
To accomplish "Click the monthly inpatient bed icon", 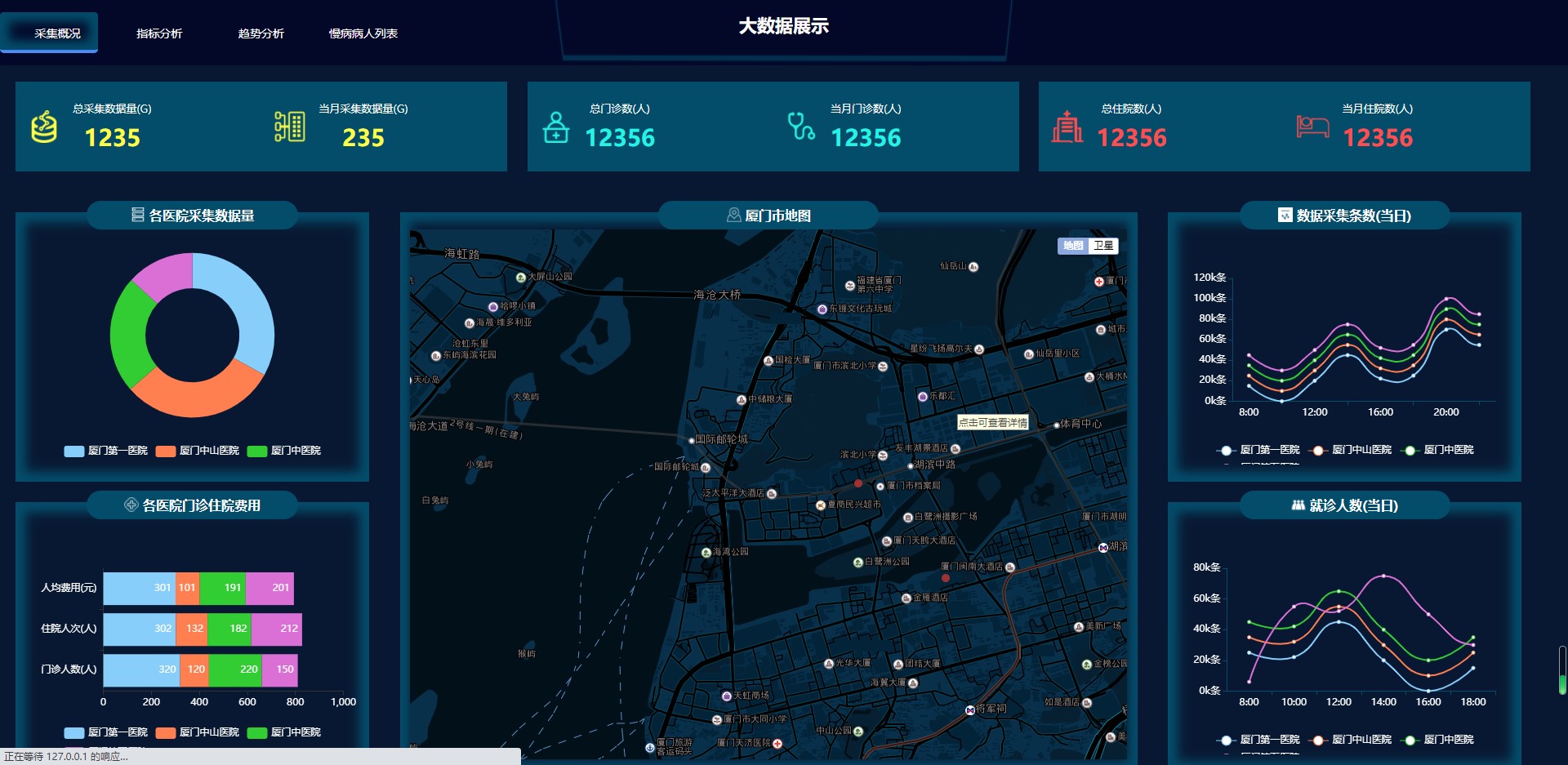I will pyautogui.click(x=1312, y=127).
